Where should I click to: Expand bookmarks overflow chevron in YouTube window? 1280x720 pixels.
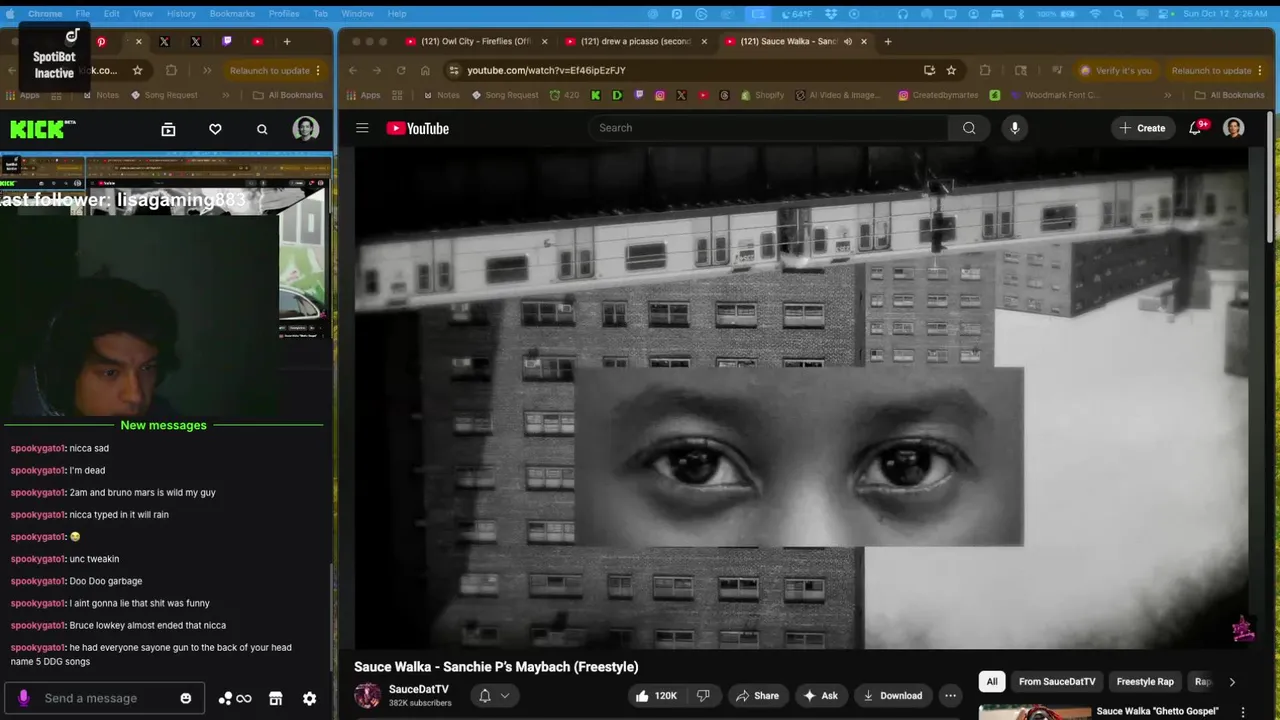click(x=1167, y=95)
